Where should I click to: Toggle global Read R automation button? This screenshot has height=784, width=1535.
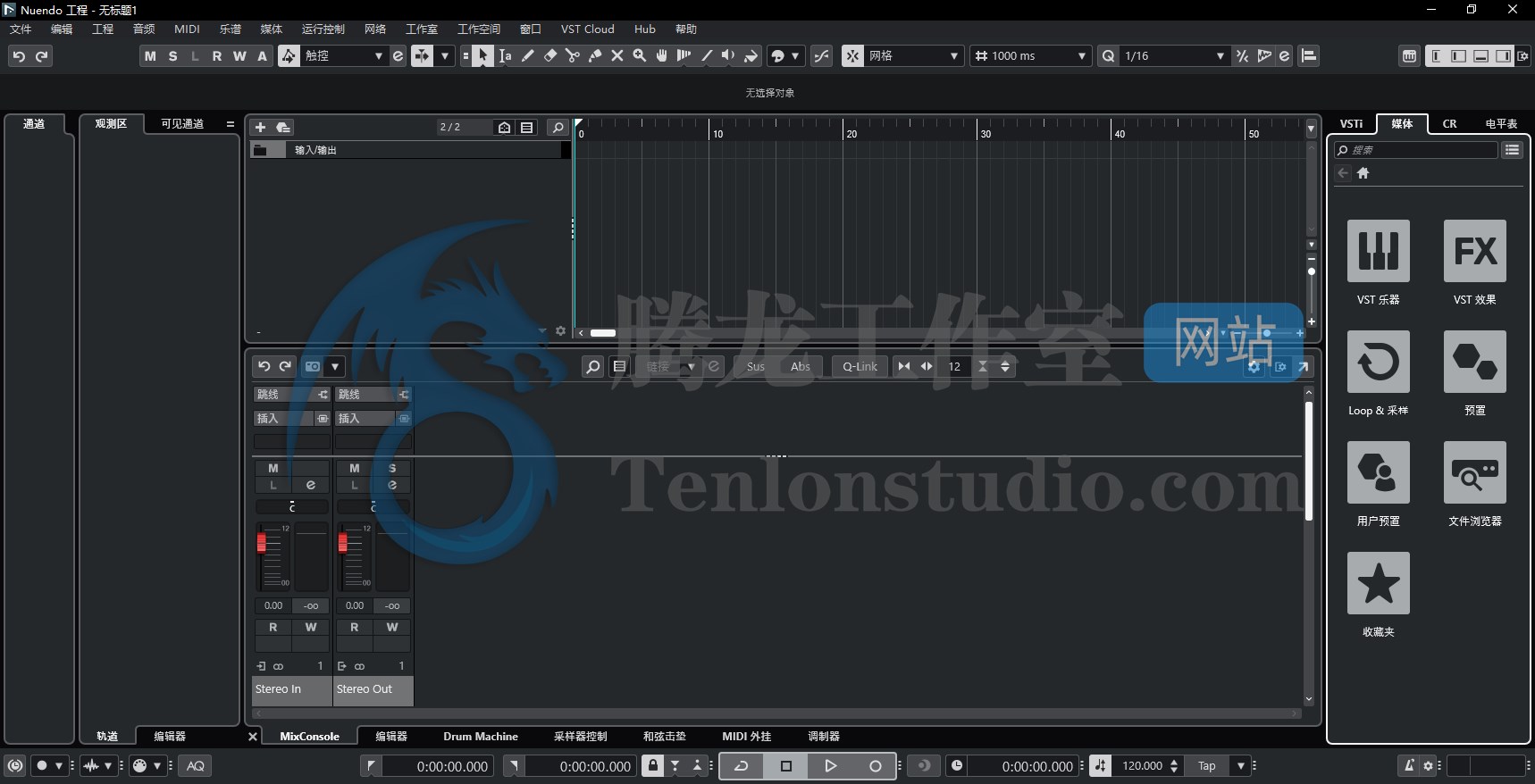(x=216, y=55)
